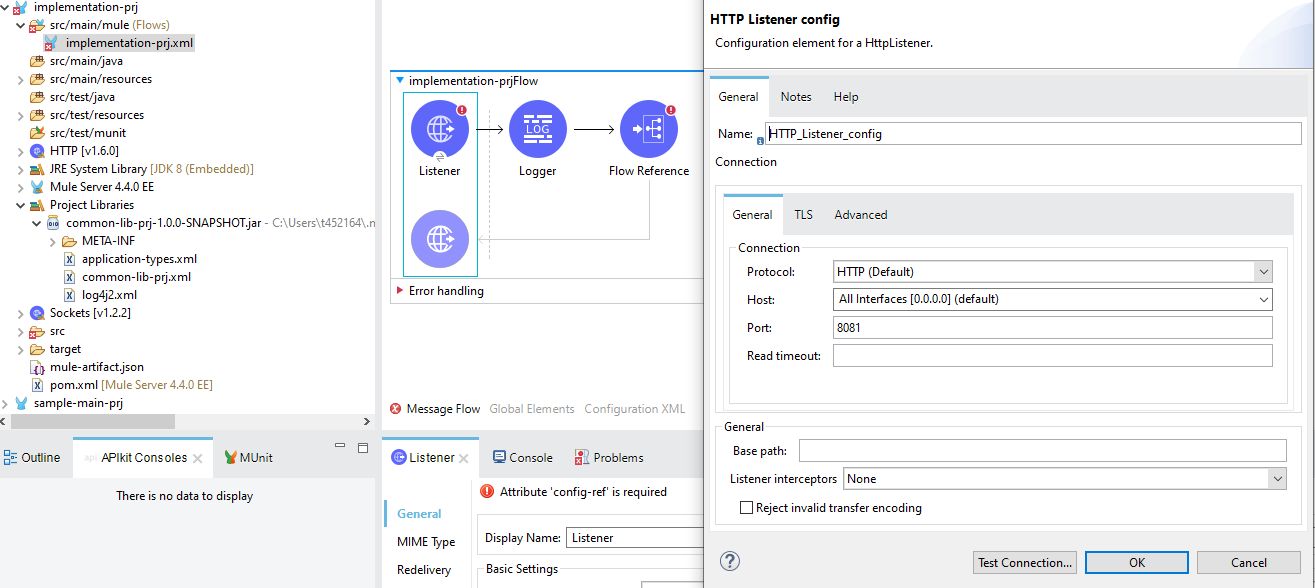Enable Reject invalid transfer encoding checkbox

[x=746, y=508]
